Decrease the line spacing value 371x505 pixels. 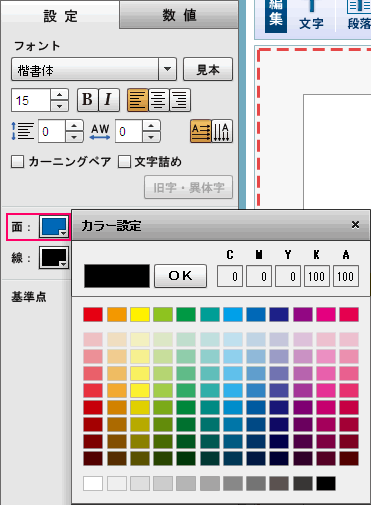(x=74, y=137)
